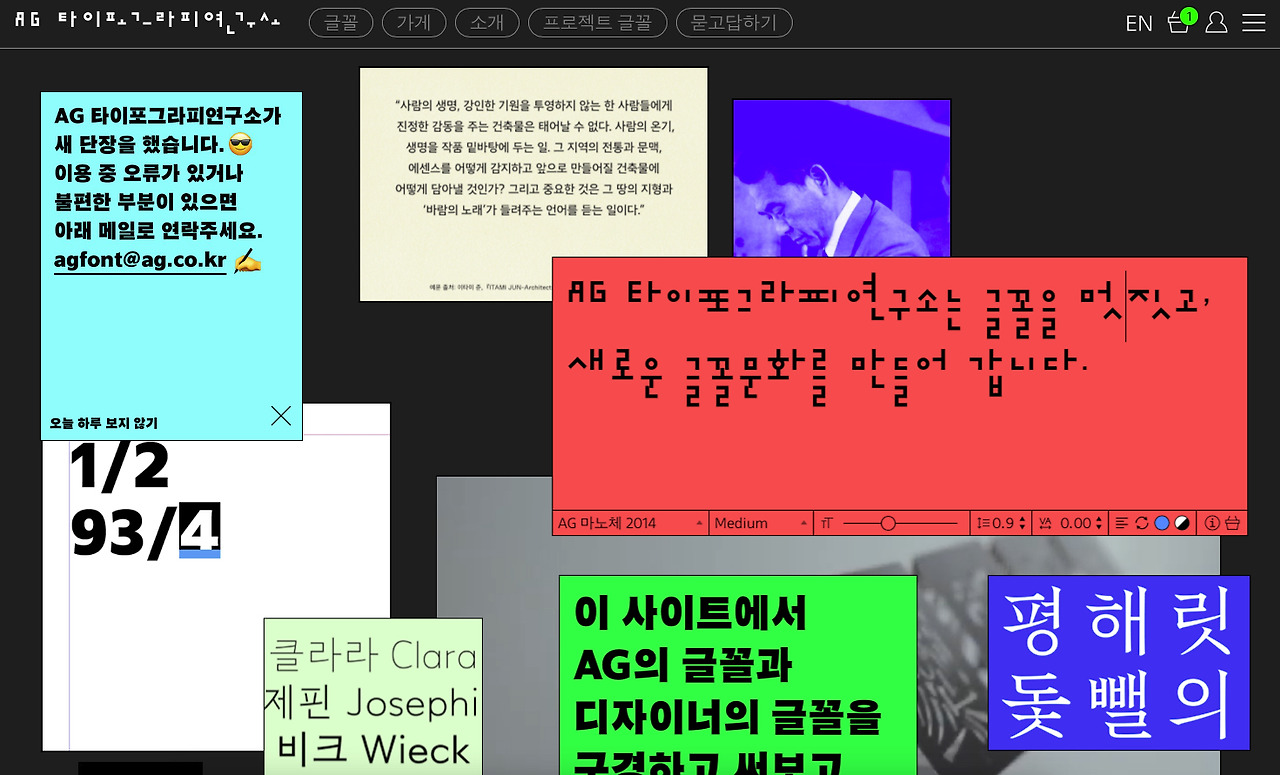
Task: Toggle the half-filled invert circle icon
Action: [1181, 522]
